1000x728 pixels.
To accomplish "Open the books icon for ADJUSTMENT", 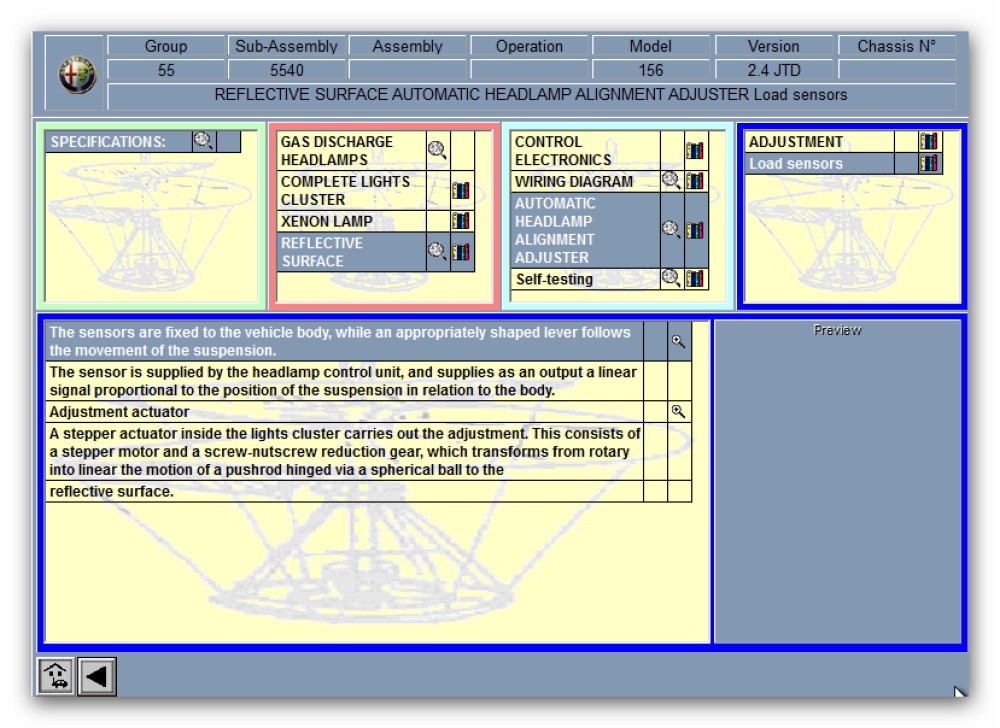I will point(929,142).
